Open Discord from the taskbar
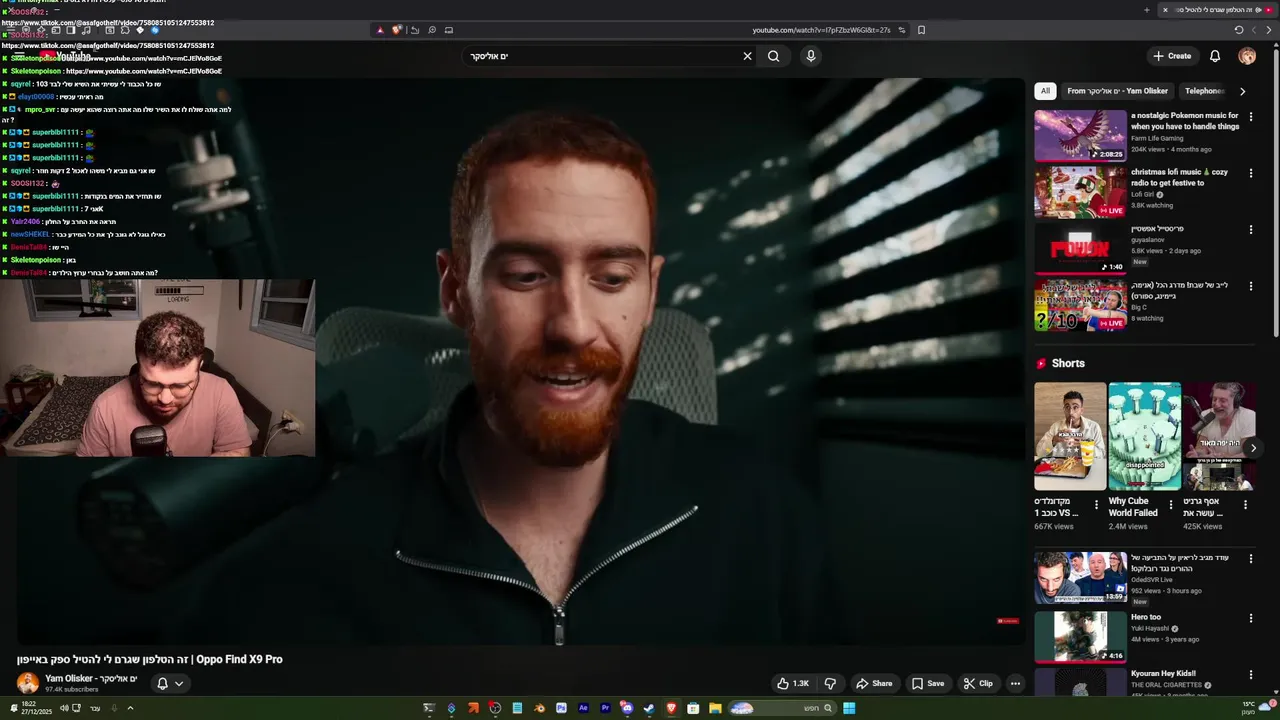This screenshot has height=720, width=1280. coord(627,708)
